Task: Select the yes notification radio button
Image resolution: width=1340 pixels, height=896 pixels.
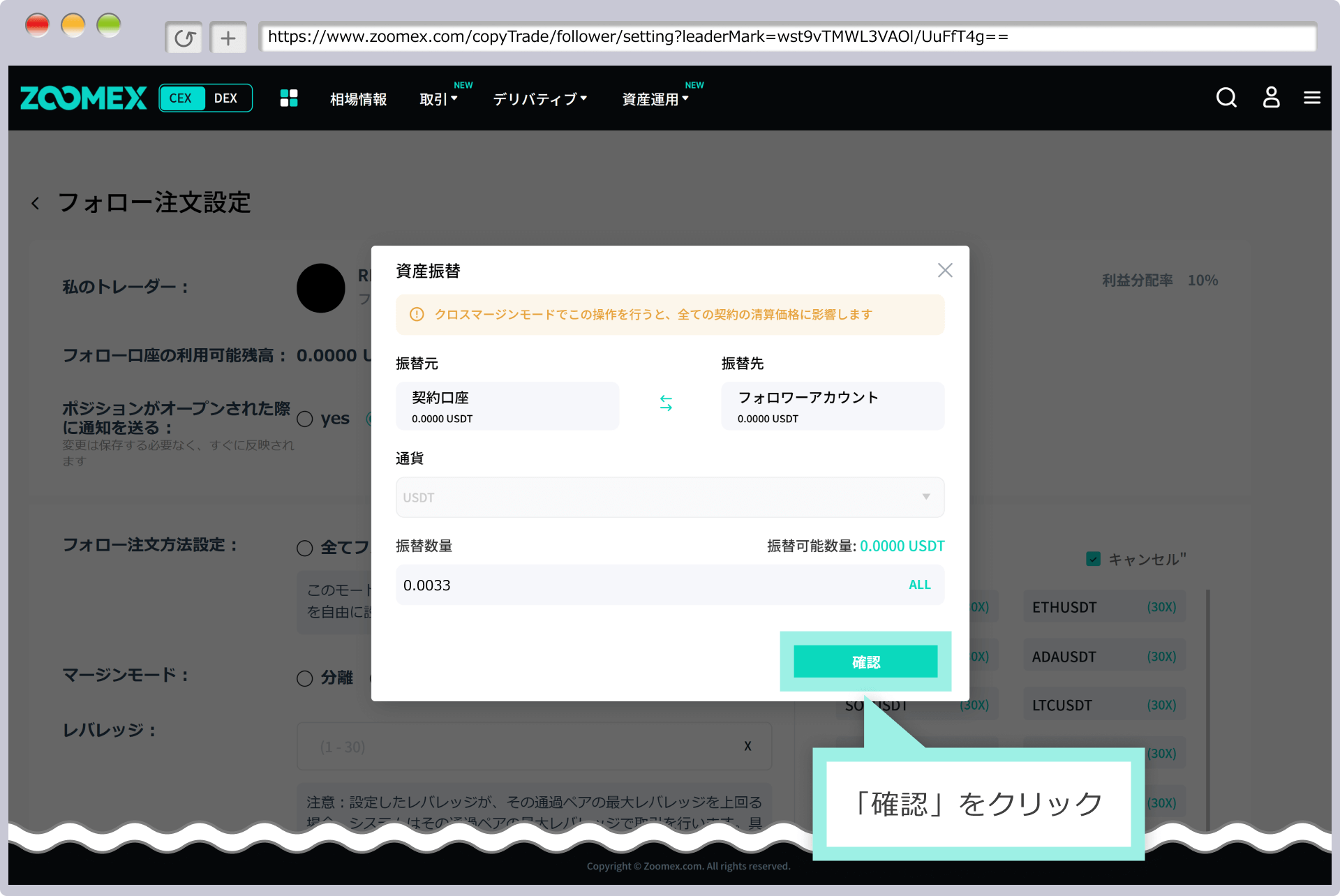Action: click(305, 419)
